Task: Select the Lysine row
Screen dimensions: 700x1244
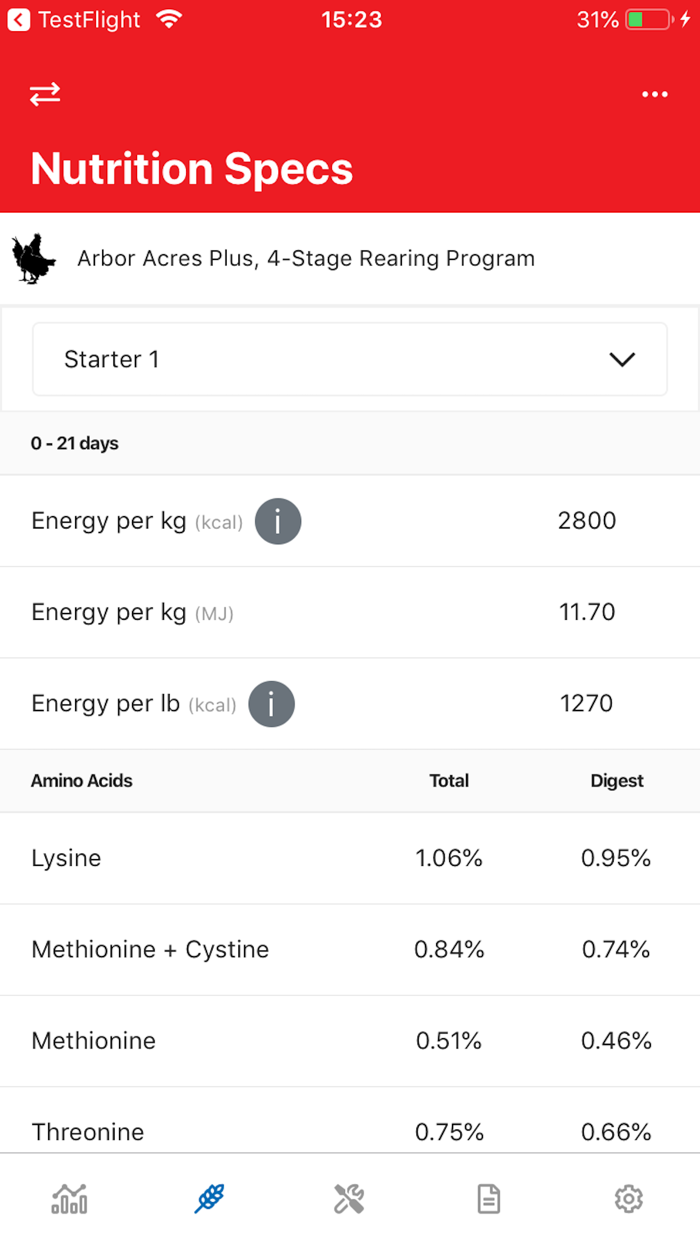Action: tap(349, 858)
